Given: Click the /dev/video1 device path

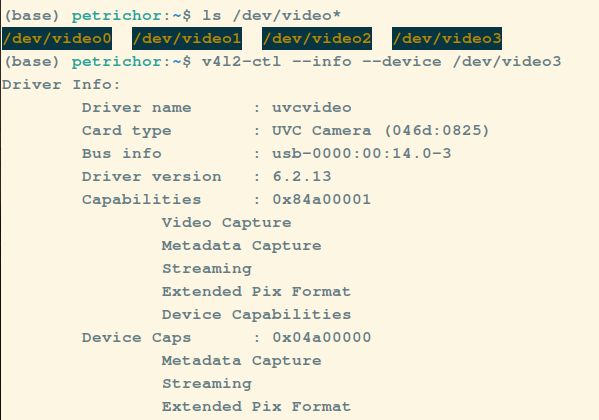Looking at the screenshot, I should 187,38.
